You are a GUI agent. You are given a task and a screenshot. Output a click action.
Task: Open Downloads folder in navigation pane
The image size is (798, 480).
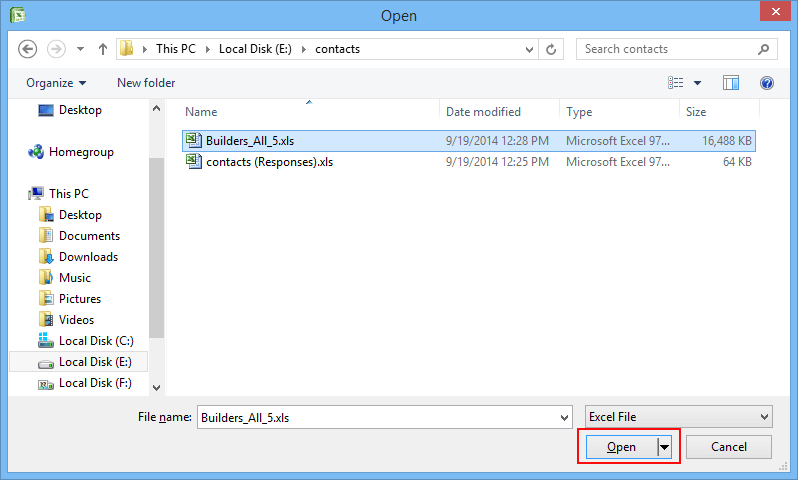point(88,257)
